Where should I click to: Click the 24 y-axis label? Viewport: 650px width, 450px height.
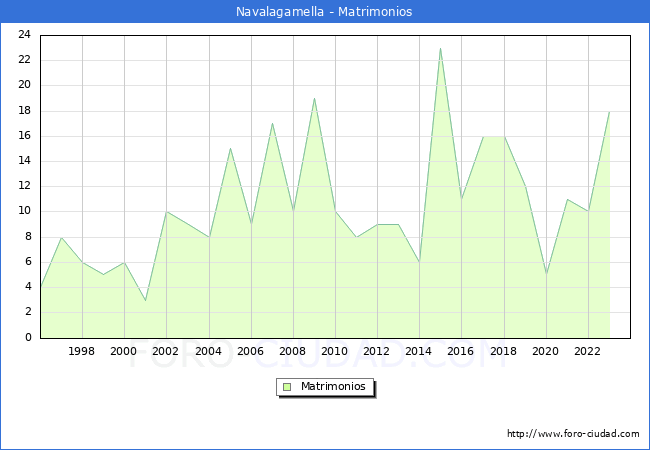[24, 35]
